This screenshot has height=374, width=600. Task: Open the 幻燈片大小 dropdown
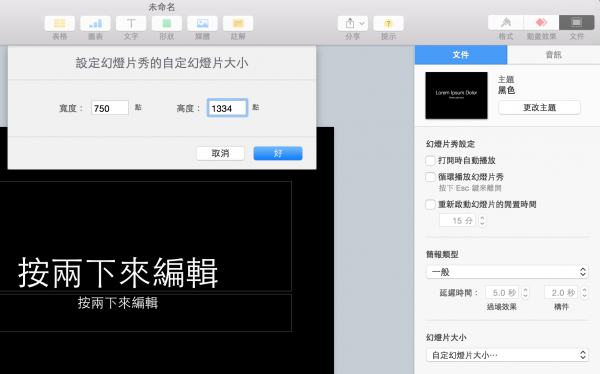pyautogui.click(x=507, y=355)
